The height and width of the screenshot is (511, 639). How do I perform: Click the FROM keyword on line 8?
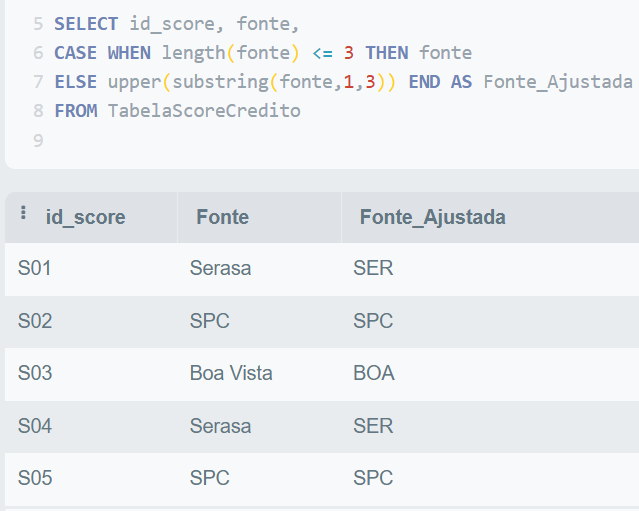click(76, 111)
